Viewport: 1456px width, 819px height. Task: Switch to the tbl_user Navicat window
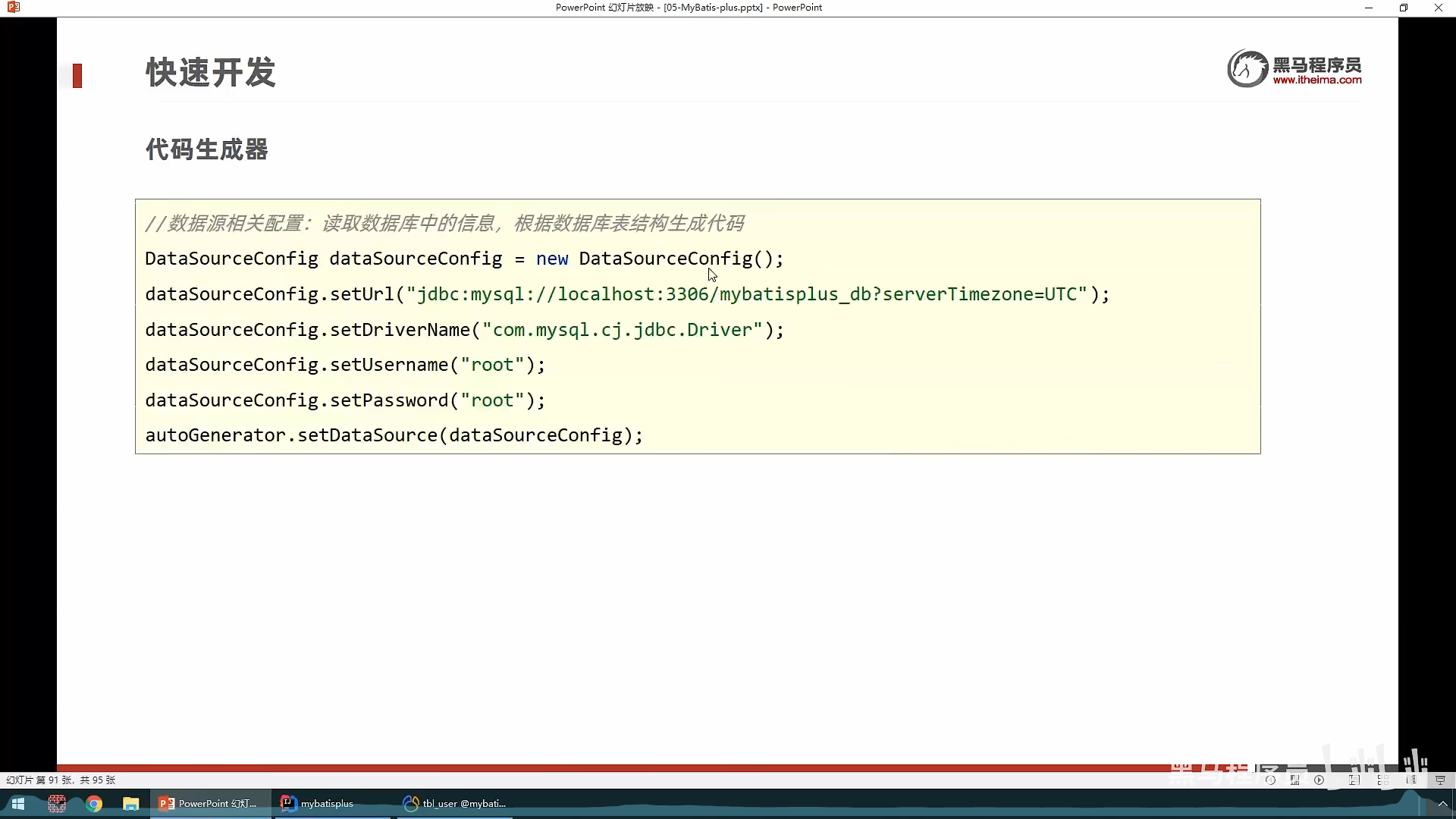455,804
